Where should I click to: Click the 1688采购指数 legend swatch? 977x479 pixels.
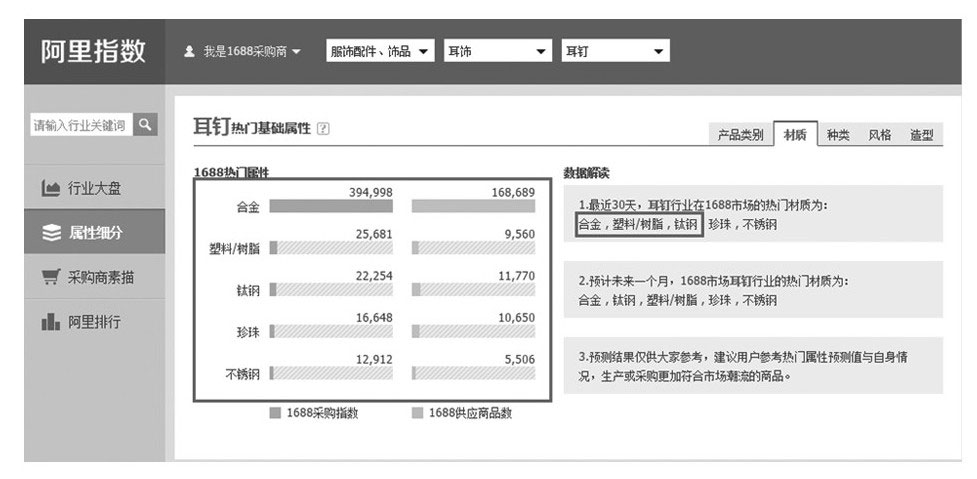[275, 413]
